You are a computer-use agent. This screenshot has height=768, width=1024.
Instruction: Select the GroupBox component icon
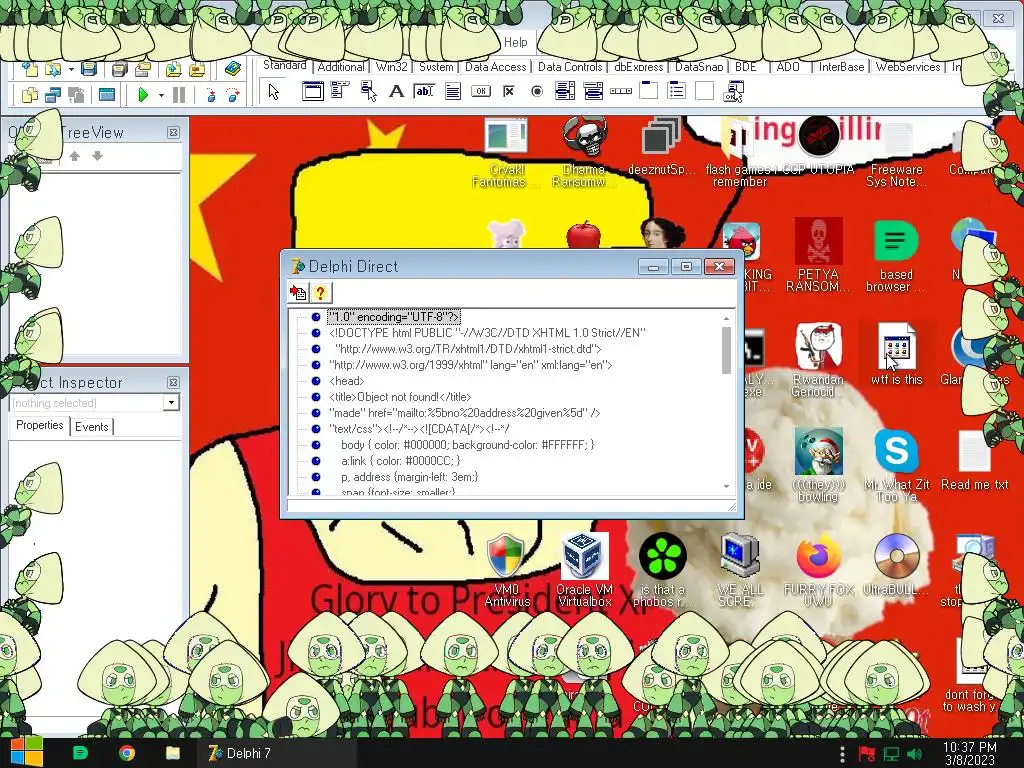click(x=648, y=91)
